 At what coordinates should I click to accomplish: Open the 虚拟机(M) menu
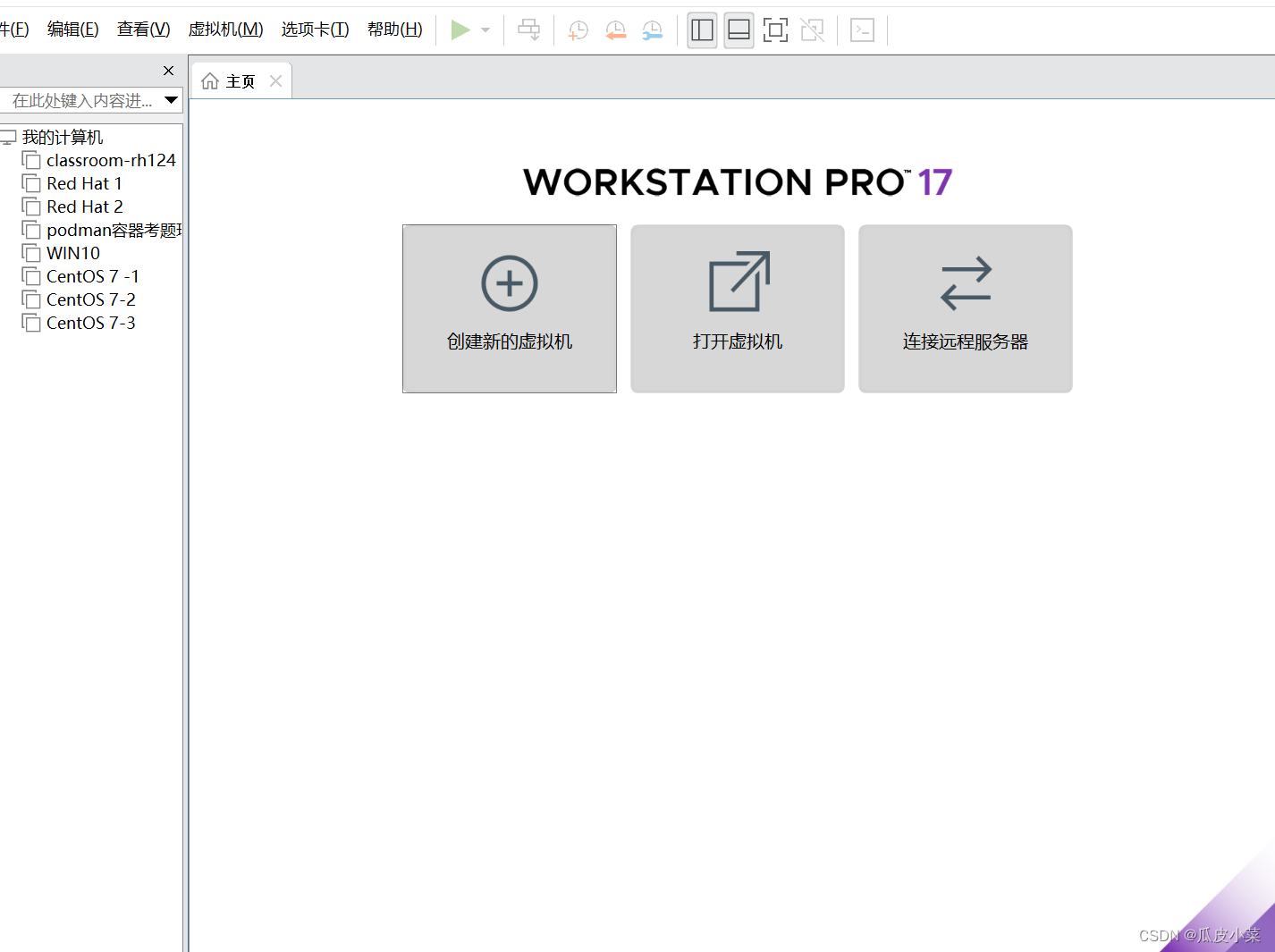click(225, 29)
